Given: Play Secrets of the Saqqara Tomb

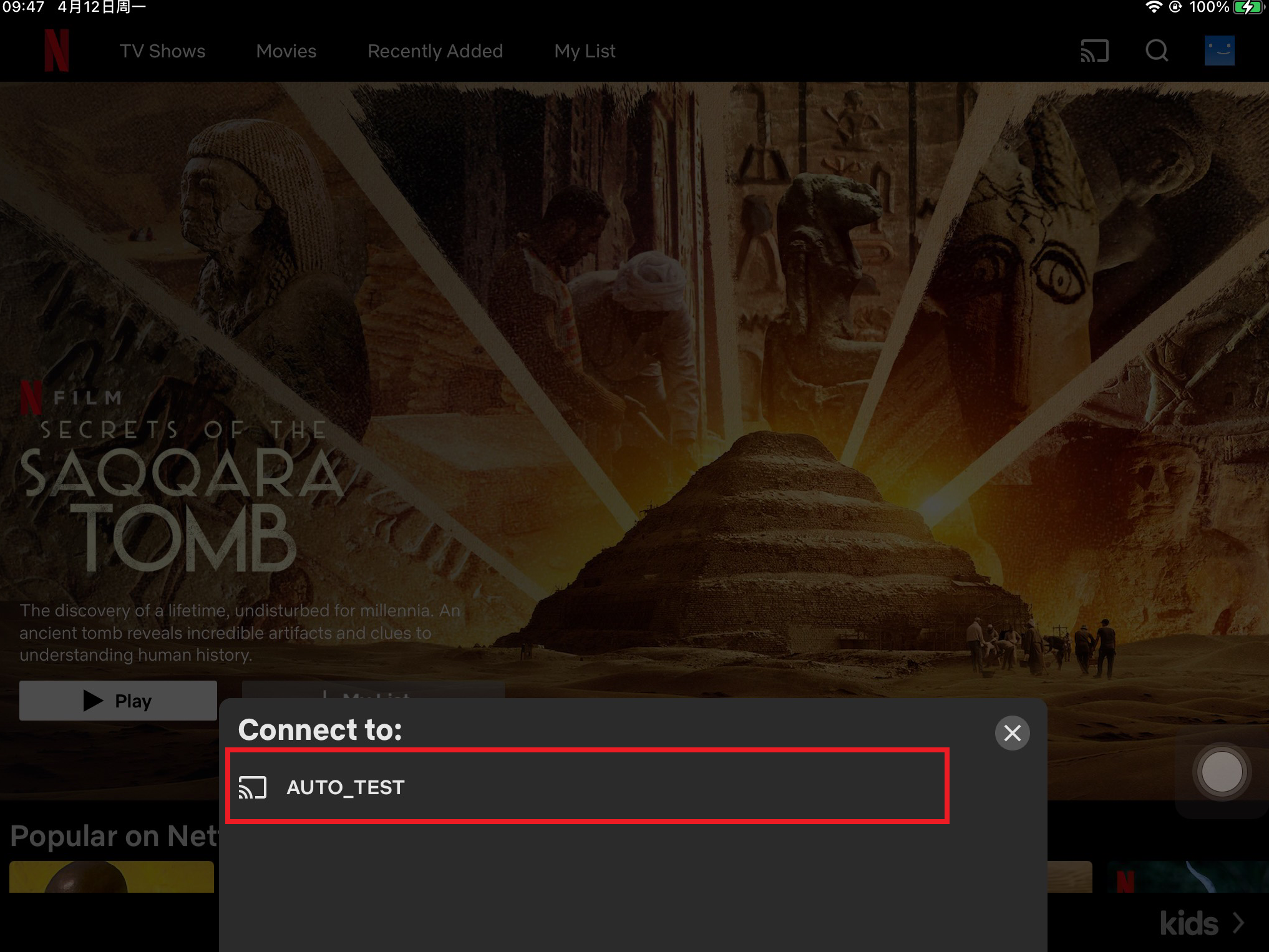Looking at the screenshot, I should pos(118,701).
